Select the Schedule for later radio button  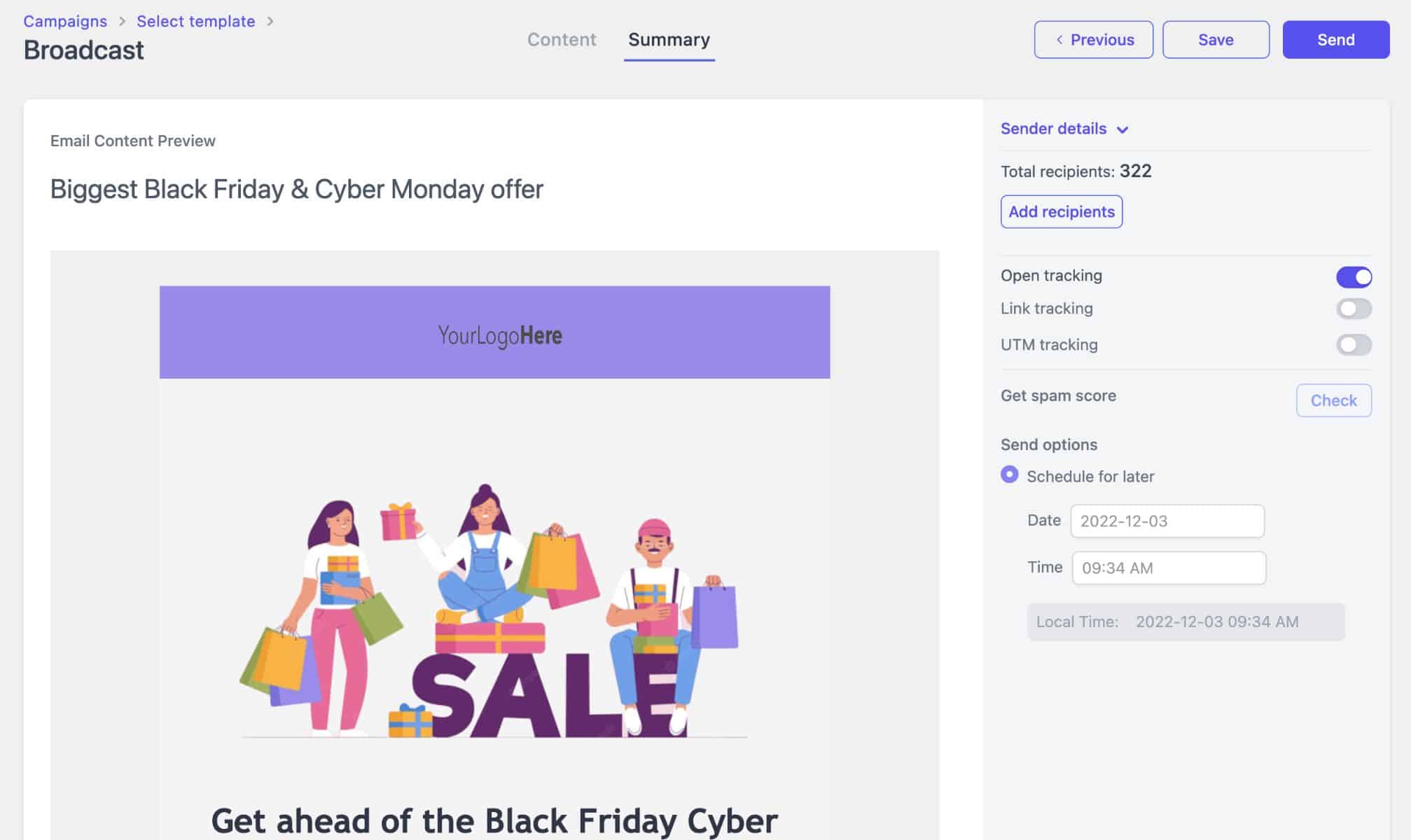pyautogui.click(x=1009, y=475)
